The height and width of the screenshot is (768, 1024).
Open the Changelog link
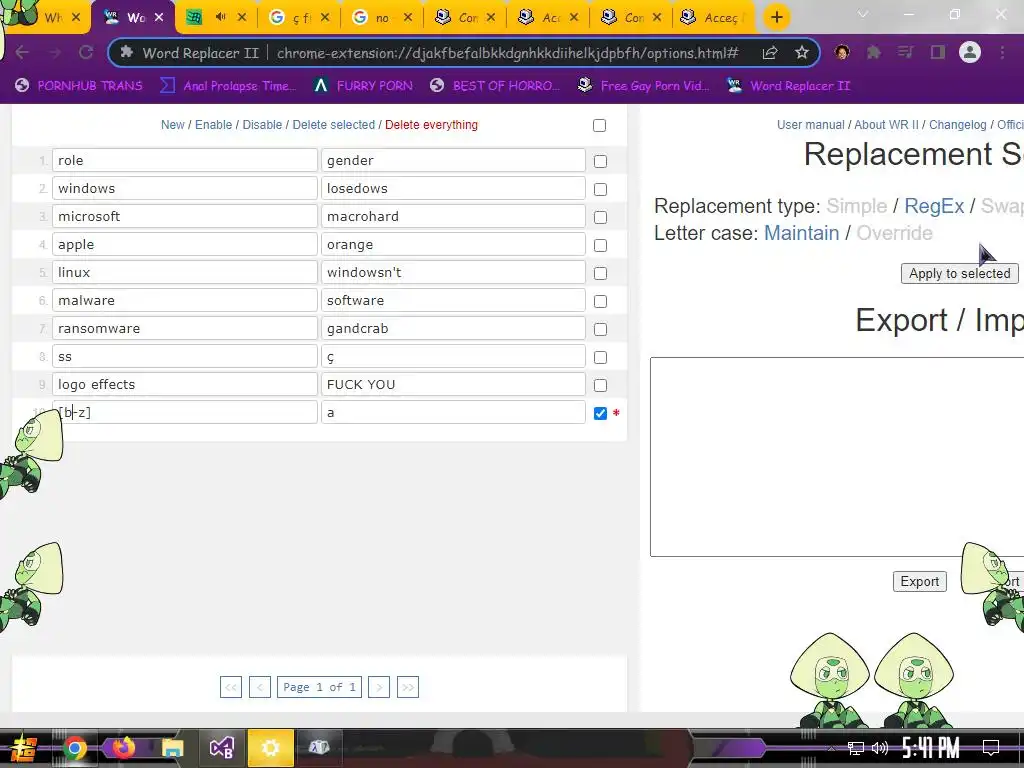tap(957, 125)
